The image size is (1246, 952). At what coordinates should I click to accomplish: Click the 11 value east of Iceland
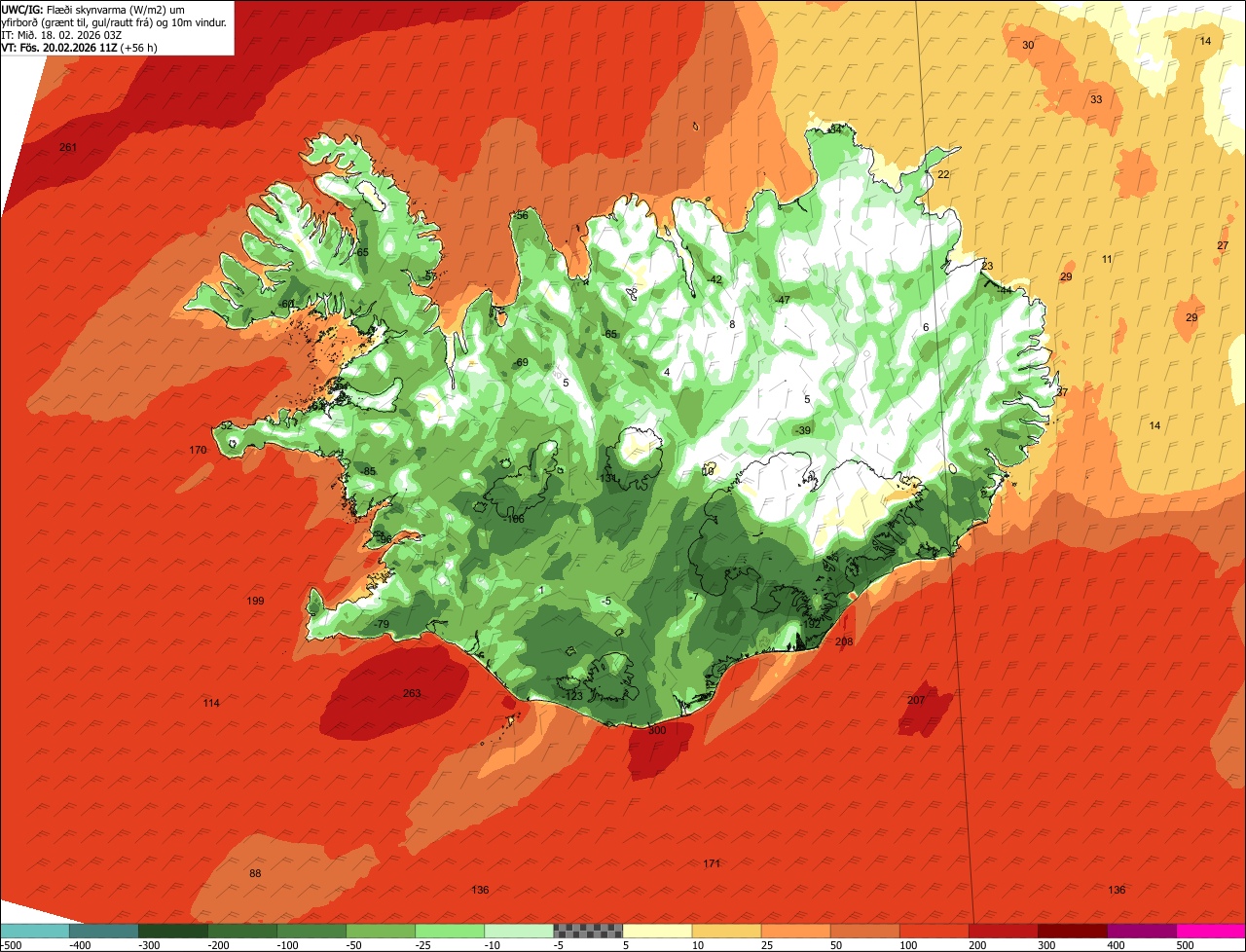point(1107,260)
